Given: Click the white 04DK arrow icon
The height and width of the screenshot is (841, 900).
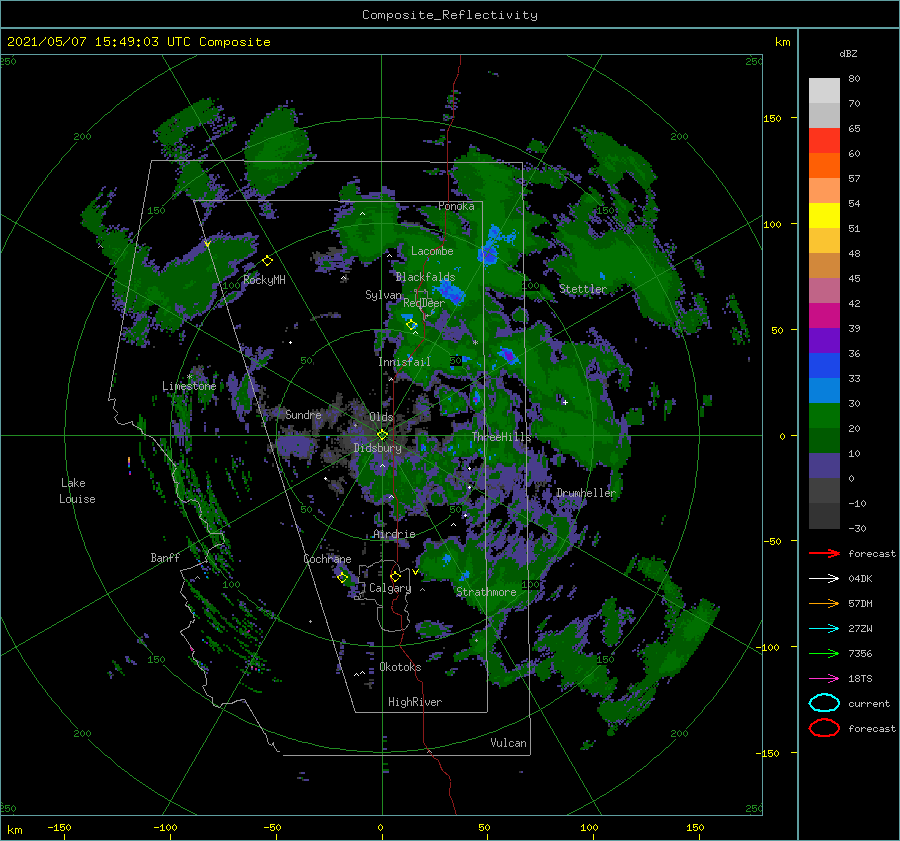Looking at the screenshot, I should (824, 578).
